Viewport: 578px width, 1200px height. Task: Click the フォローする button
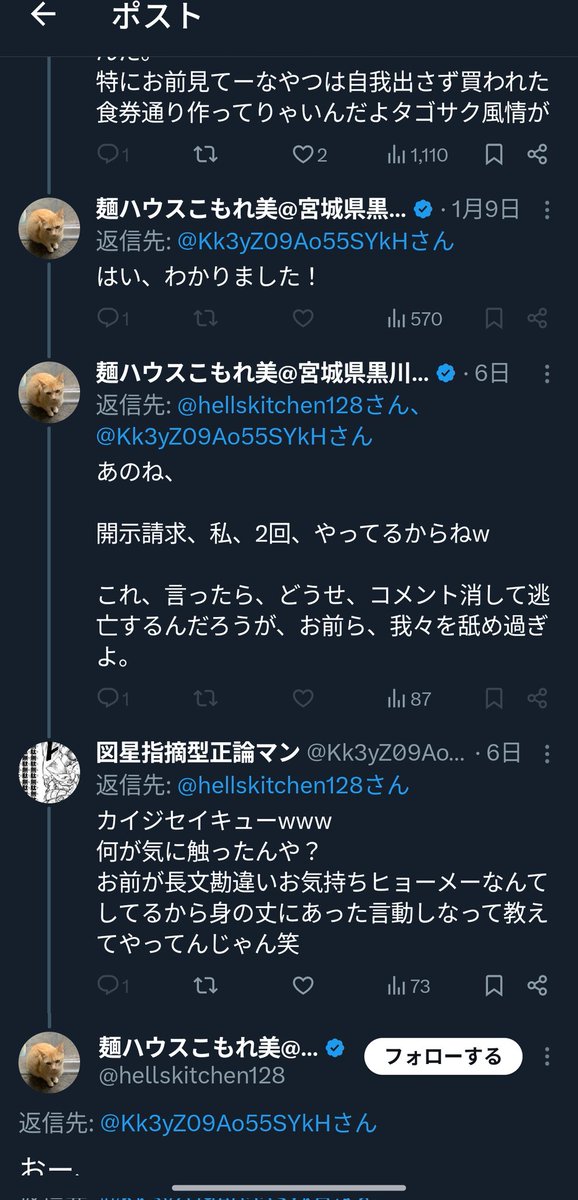pos(444,1056)
